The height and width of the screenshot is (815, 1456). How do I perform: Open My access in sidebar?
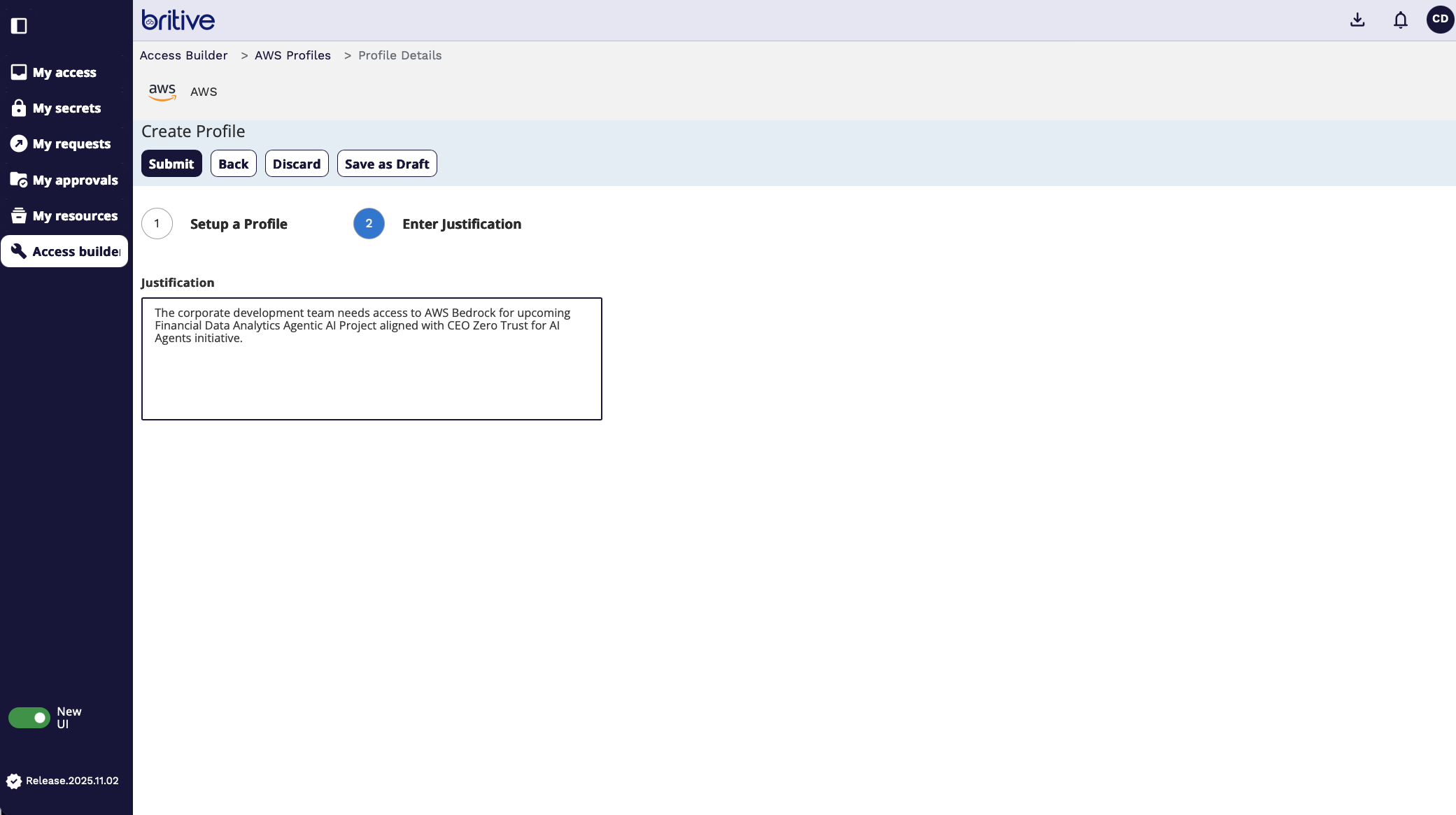point(64,73)
